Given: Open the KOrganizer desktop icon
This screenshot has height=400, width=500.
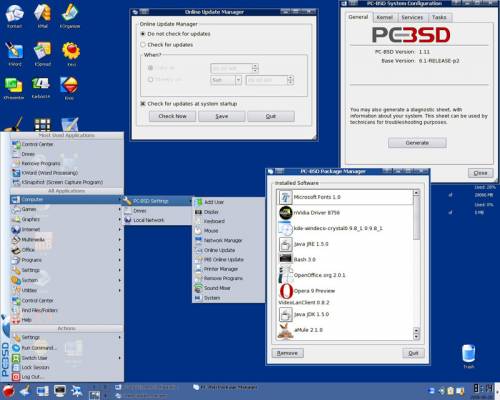Looking at the screenshot, I should (70, 15).
